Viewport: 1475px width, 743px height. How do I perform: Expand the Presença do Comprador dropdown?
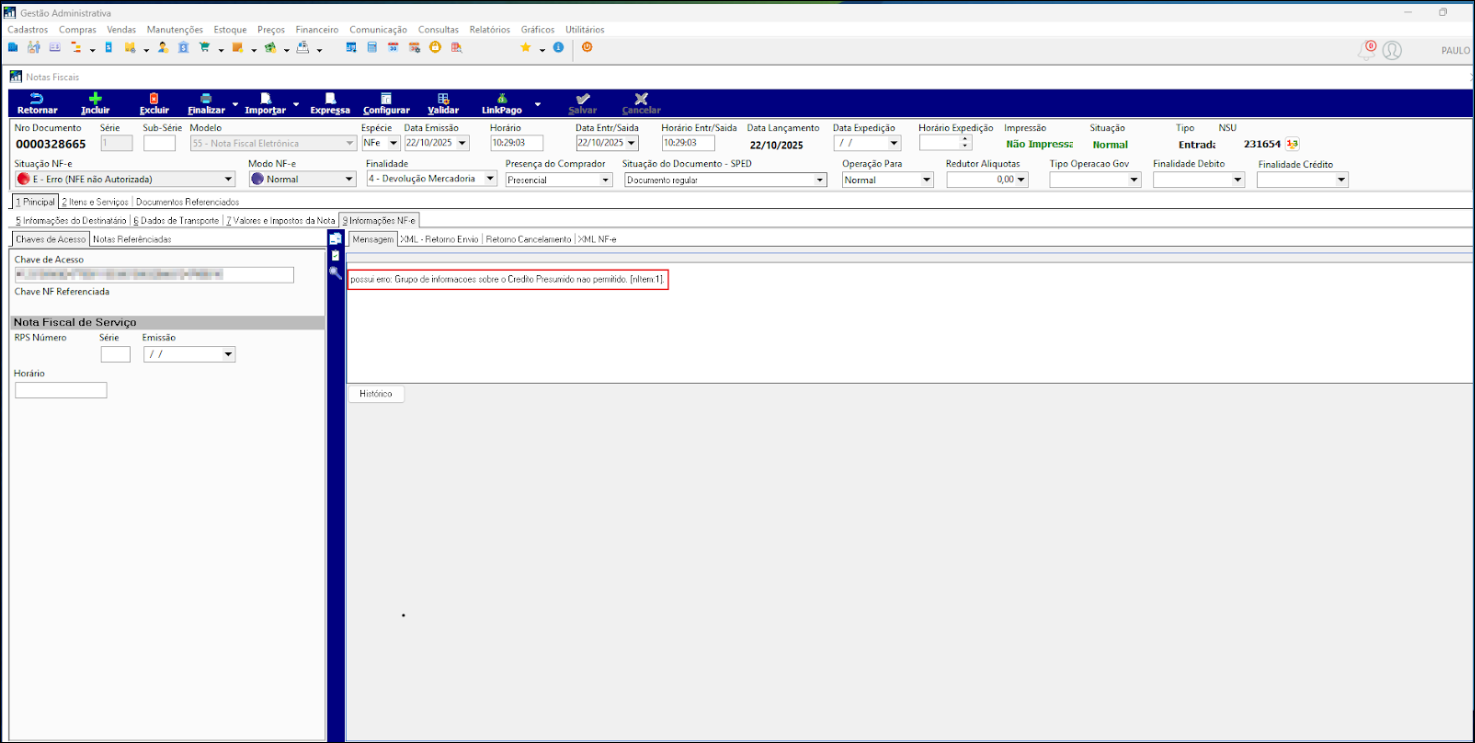tap(605, 180)
